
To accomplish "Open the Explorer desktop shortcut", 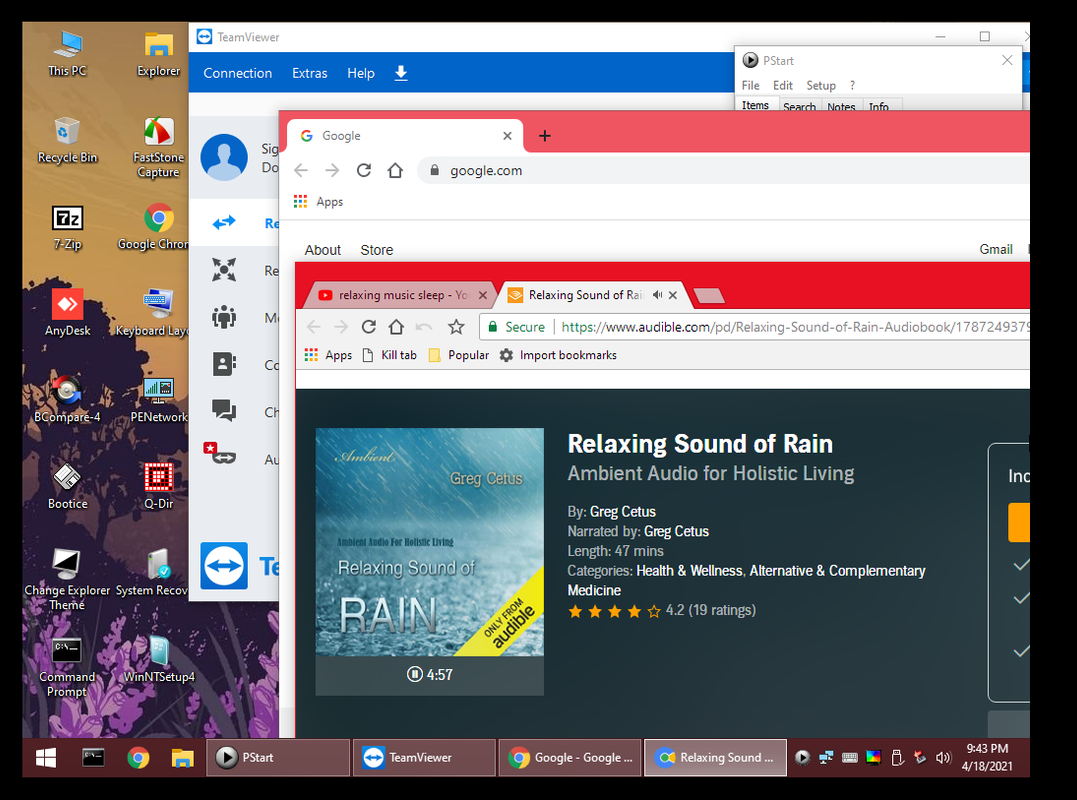I will tap(159, 54).
